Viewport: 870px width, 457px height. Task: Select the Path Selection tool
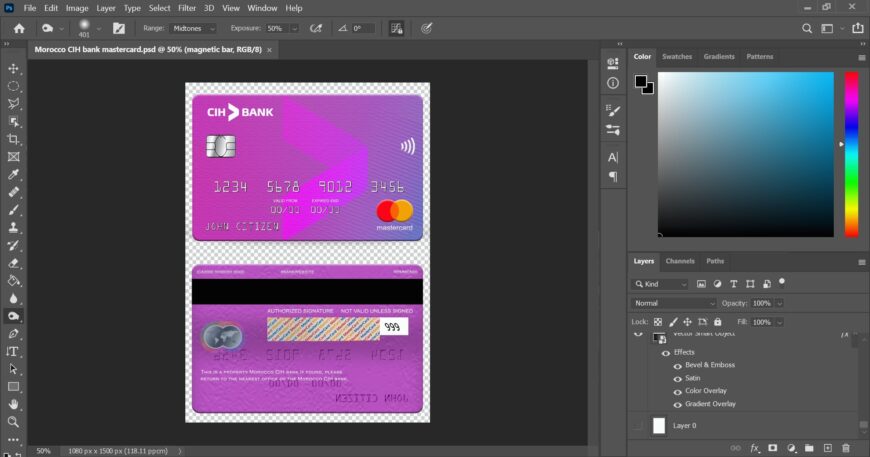click(x=13, y=369)
